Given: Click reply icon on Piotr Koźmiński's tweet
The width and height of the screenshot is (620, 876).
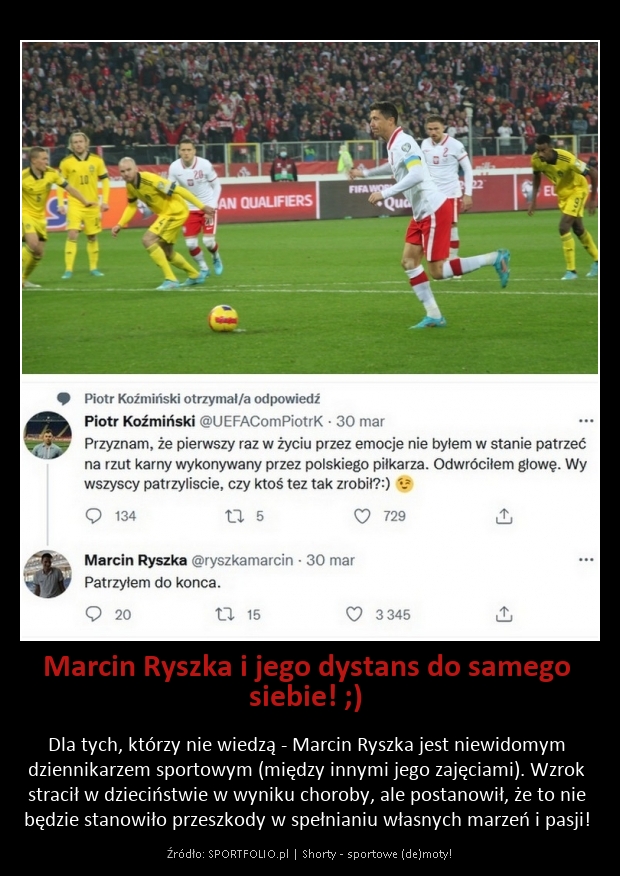Looking at the screenshot, I should 93,516.
